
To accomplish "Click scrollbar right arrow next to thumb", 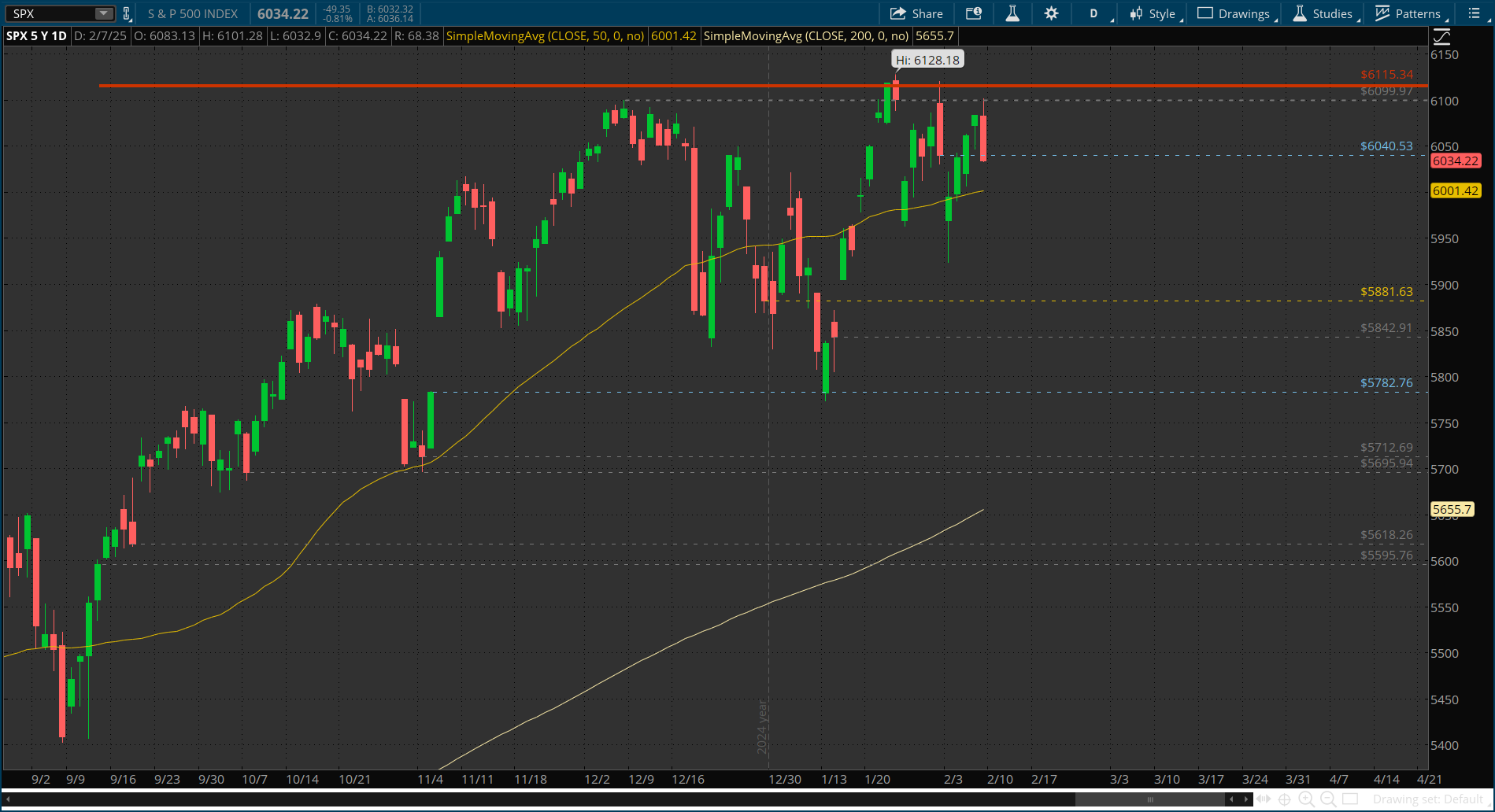I will 1246,799.
